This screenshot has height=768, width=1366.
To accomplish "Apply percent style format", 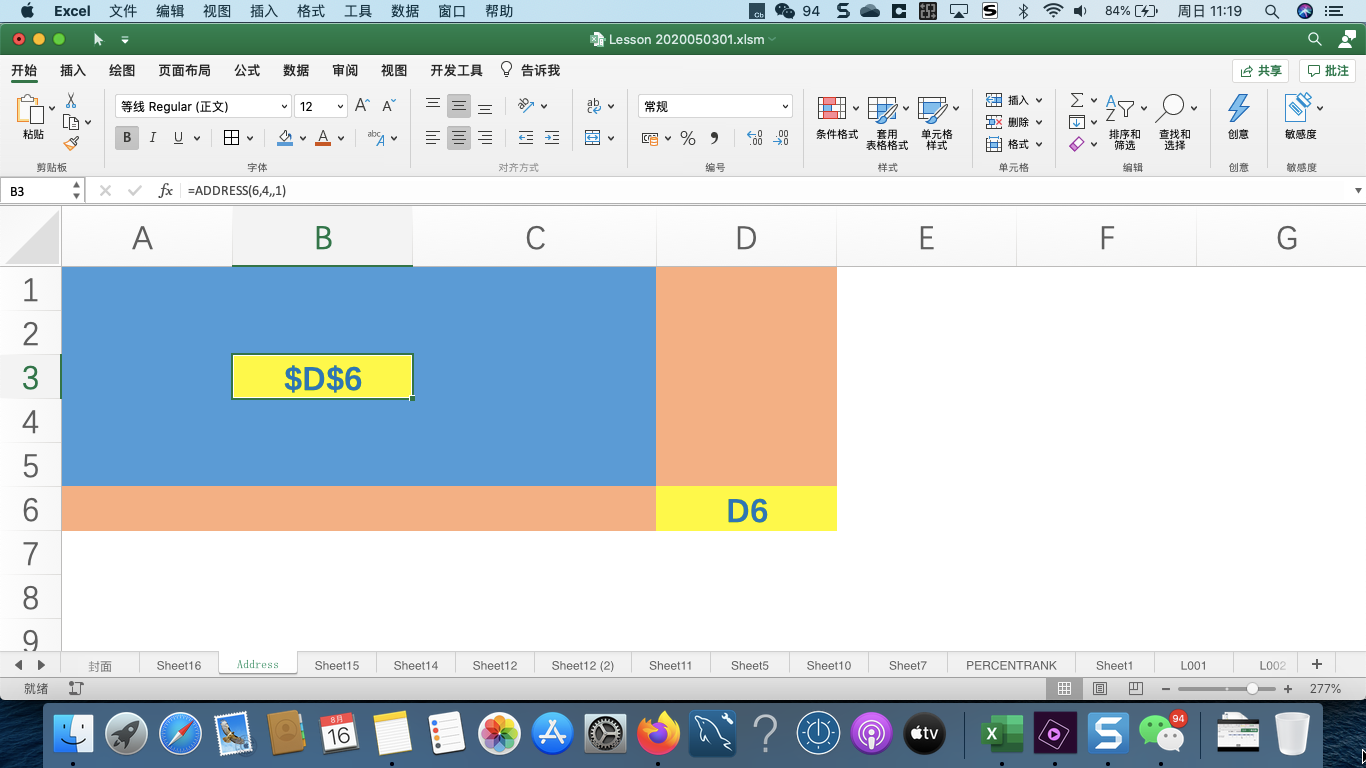I will point(688,138).
